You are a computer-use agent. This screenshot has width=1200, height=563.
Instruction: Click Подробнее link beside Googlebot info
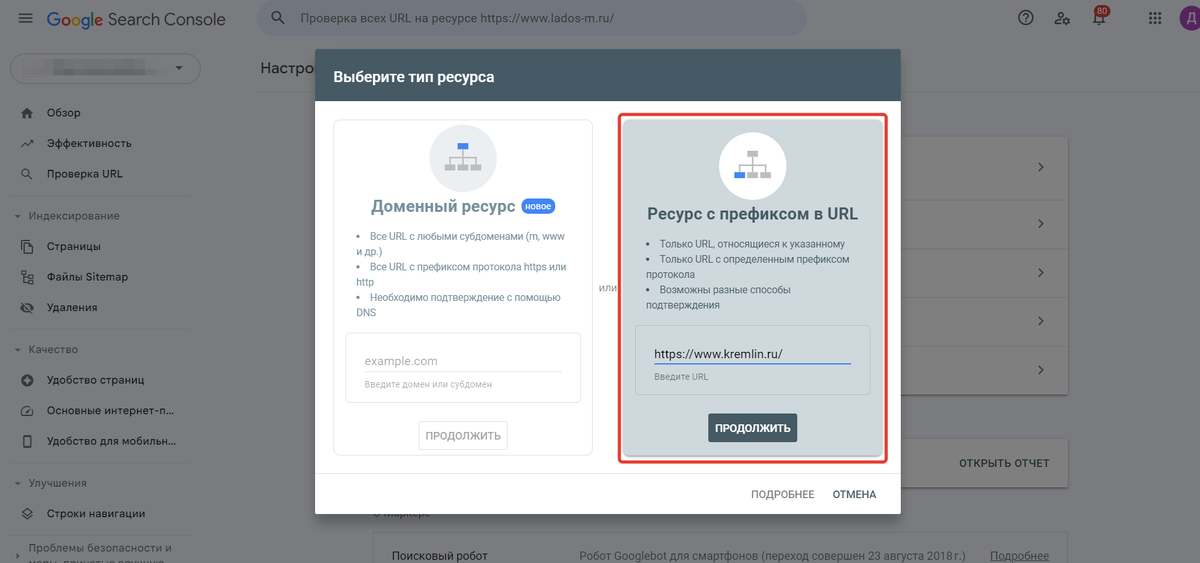point(1019,556)
